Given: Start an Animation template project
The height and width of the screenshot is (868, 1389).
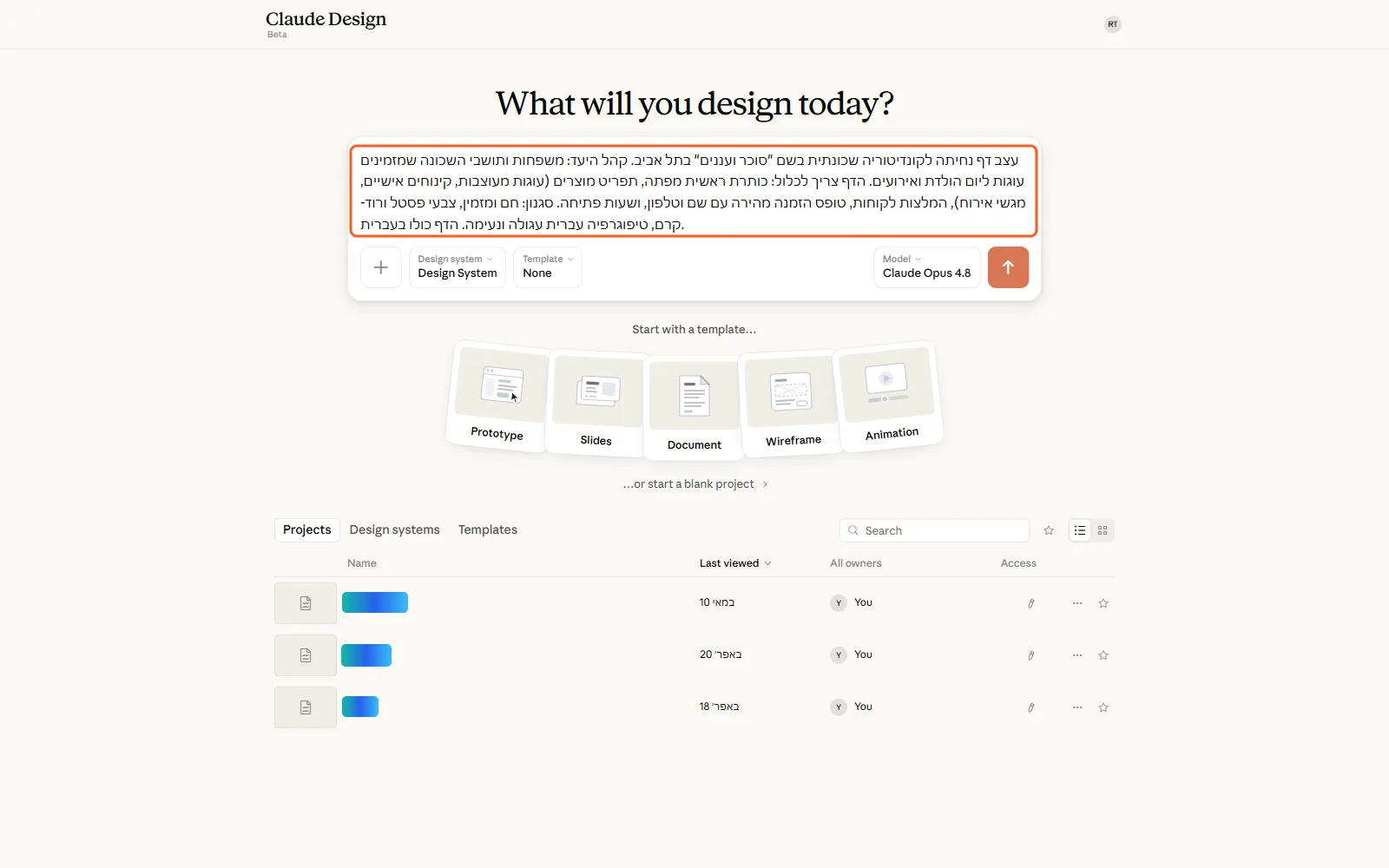Looking at the screenshot, I should (888, 395).
